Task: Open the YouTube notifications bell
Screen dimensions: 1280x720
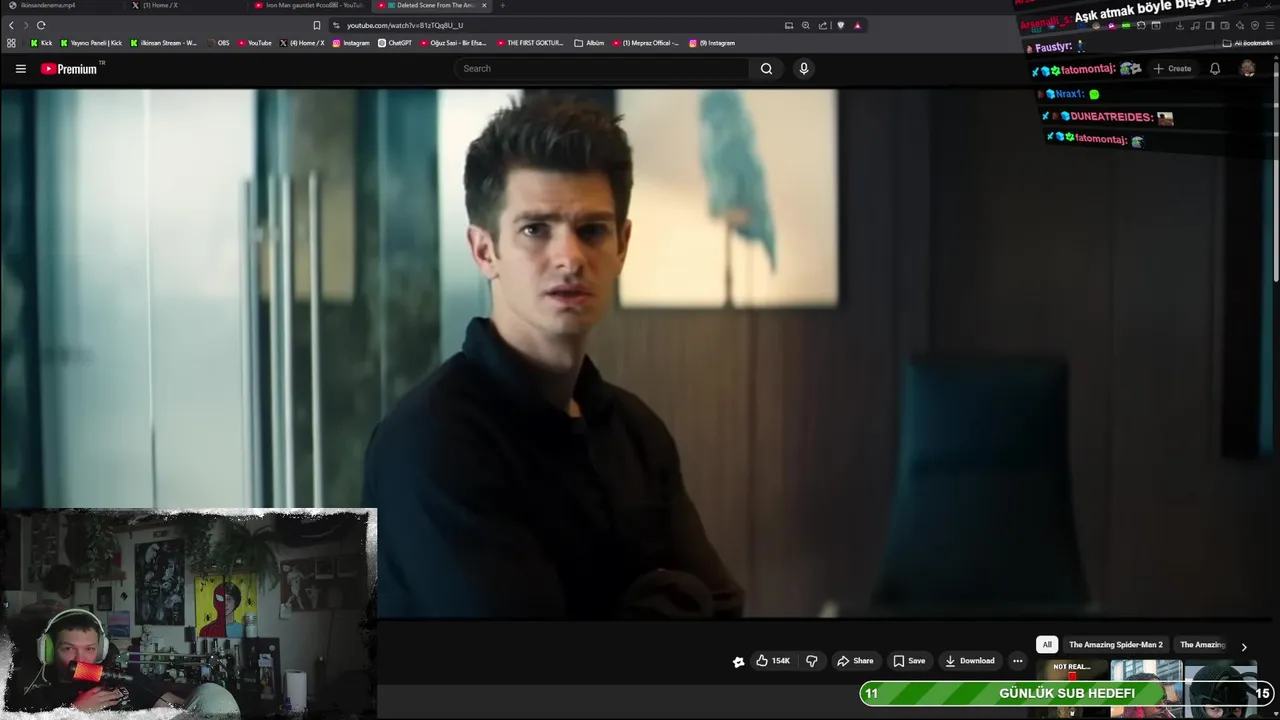Action: click(1215, 69)
